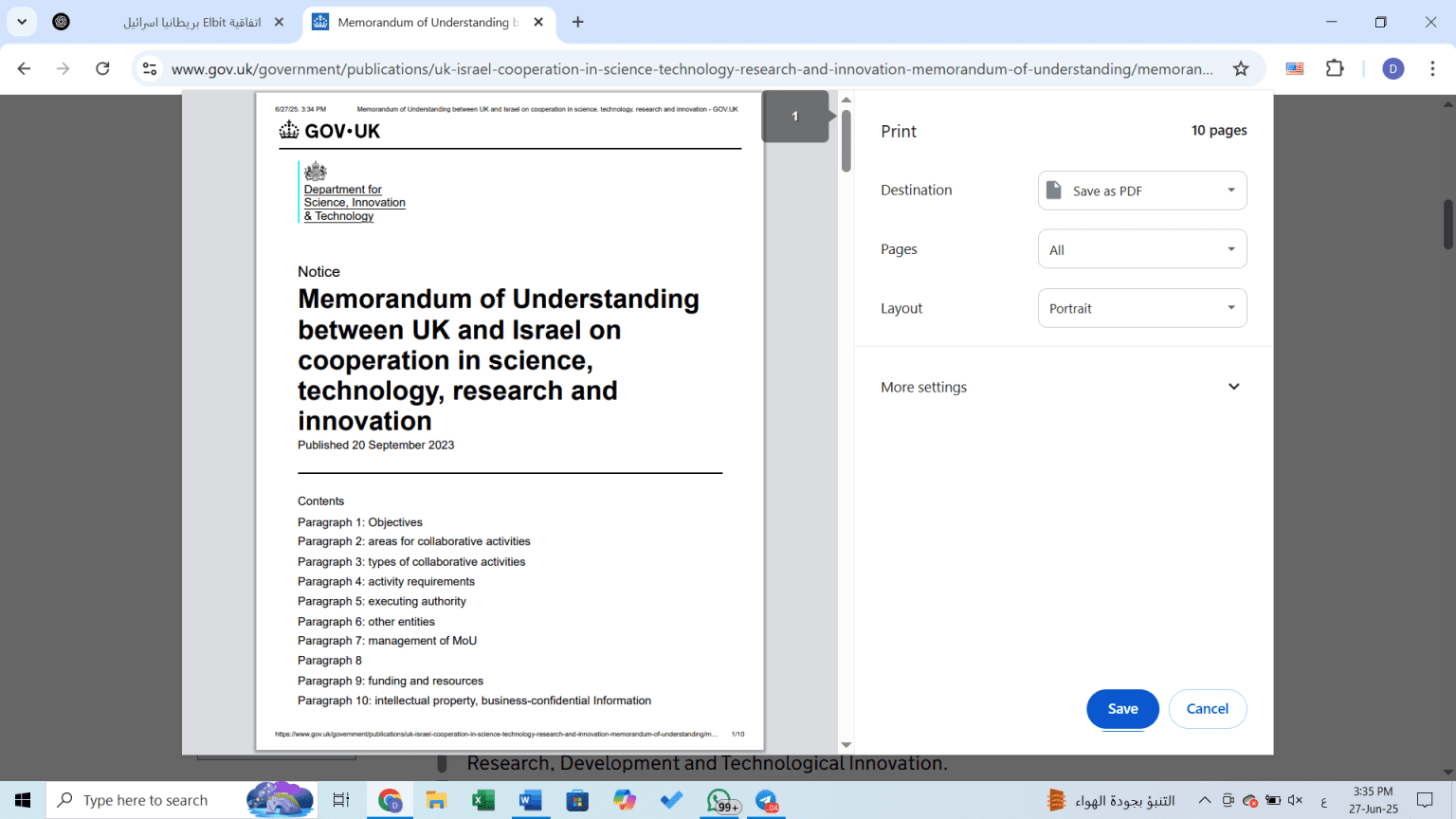
Task: Open the Pages dropdown set to All
Action: [x=1141, y=249]
